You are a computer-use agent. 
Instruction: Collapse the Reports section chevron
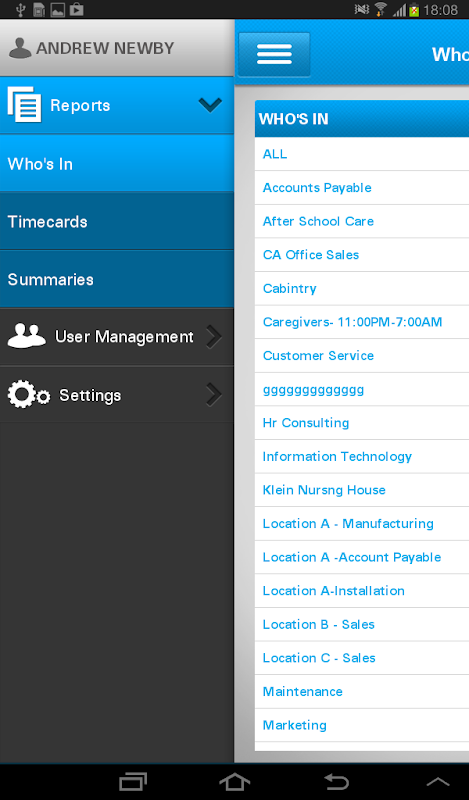(x=210, y=105)
